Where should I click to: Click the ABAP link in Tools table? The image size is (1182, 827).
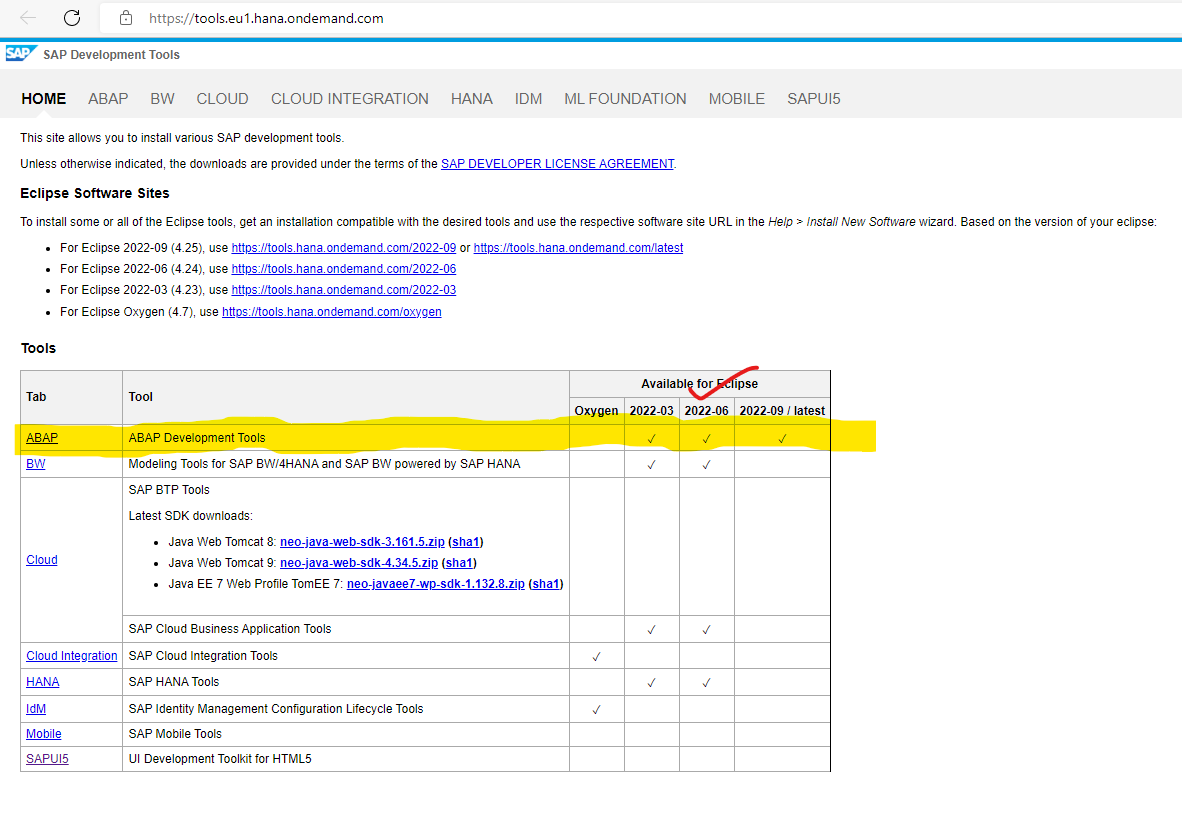(42, 438)
